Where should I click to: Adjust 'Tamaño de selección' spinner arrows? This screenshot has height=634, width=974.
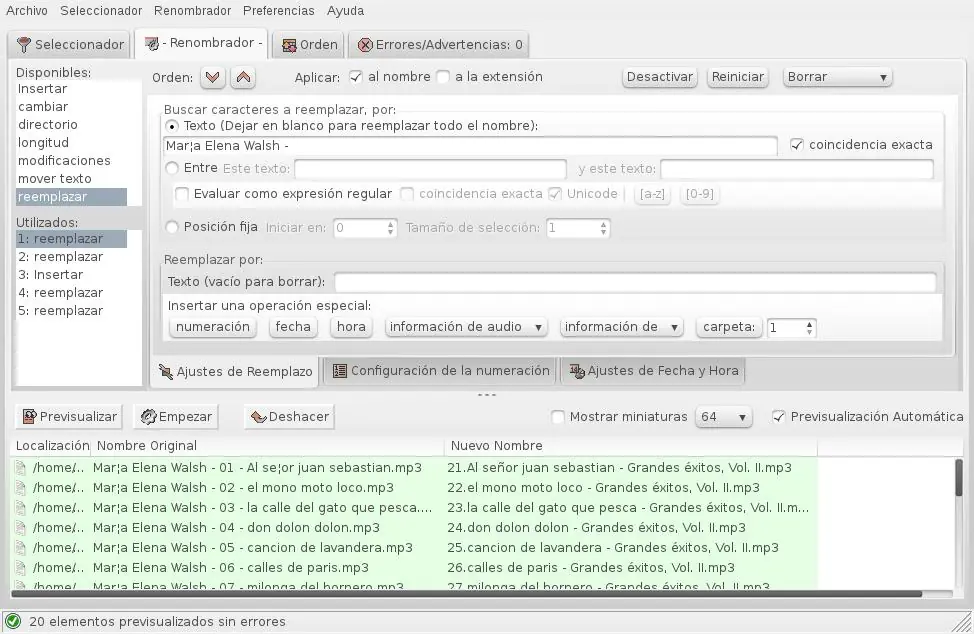click(603, 228)
